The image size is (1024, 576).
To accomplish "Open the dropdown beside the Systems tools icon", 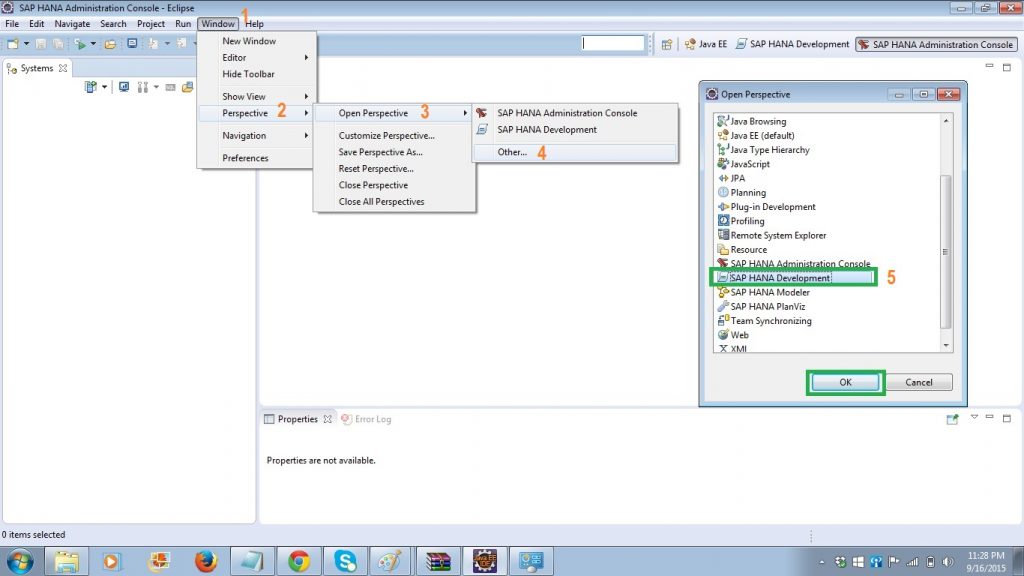I will pyautogui.click(x=156, y=87).
